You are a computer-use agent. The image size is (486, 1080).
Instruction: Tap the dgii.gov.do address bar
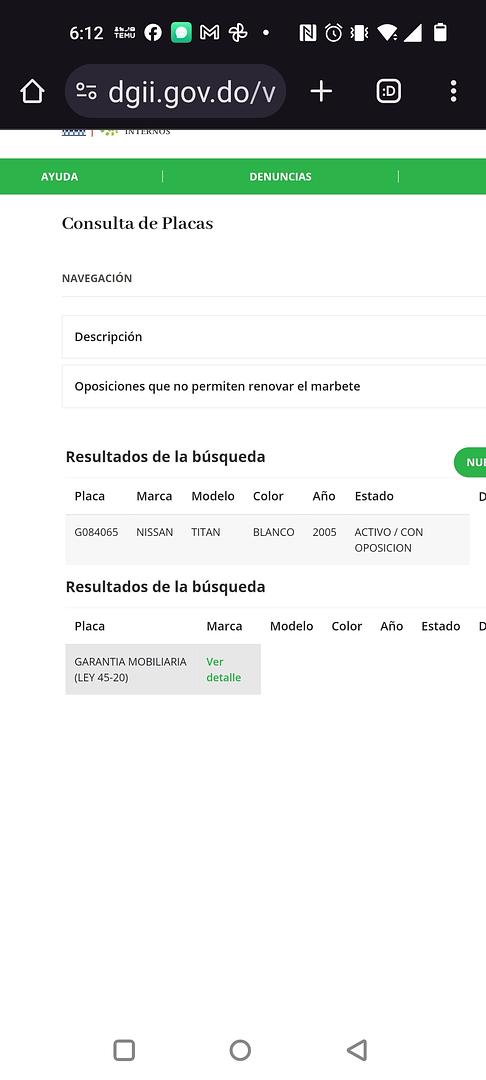176,91
